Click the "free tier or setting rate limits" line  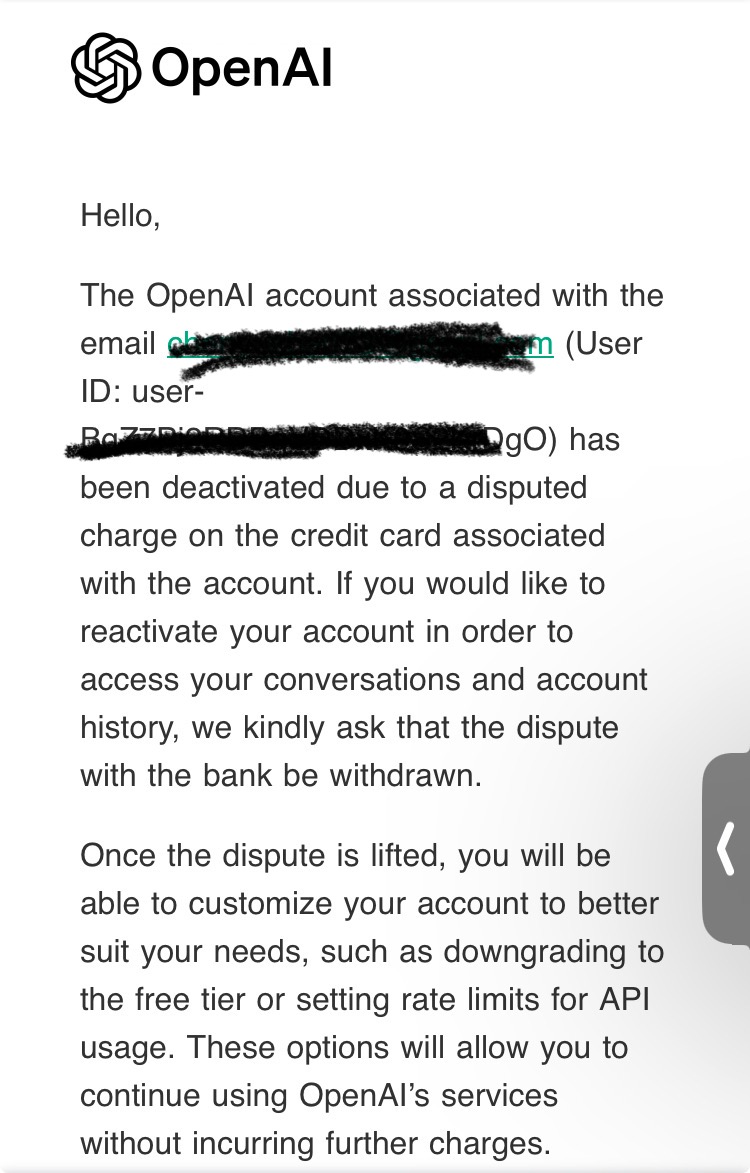365,999
